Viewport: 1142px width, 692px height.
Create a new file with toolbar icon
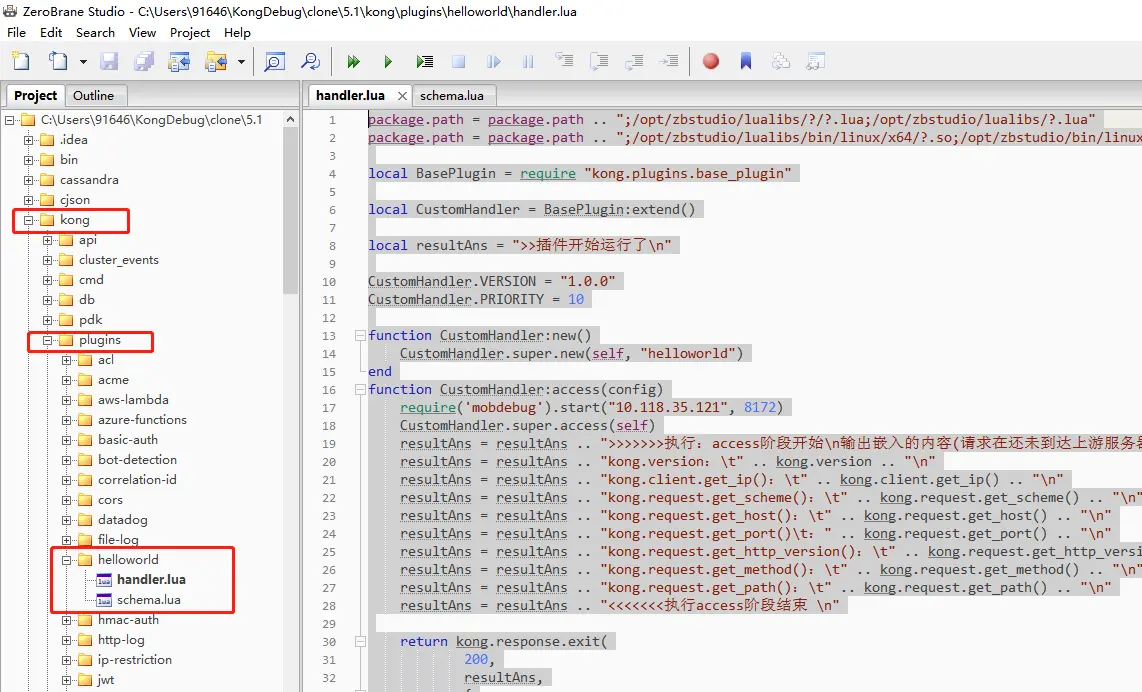pyautogui.click(x=22, y=62)
